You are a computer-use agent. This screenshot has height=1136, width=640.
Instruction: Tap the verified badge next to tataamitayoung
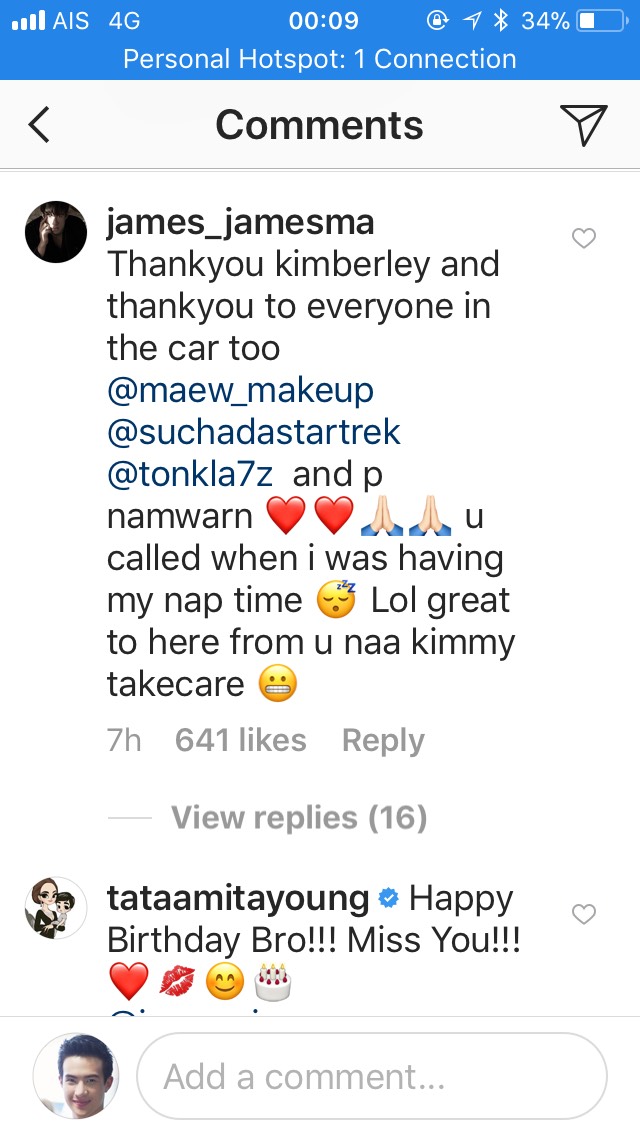click(389, 899)
